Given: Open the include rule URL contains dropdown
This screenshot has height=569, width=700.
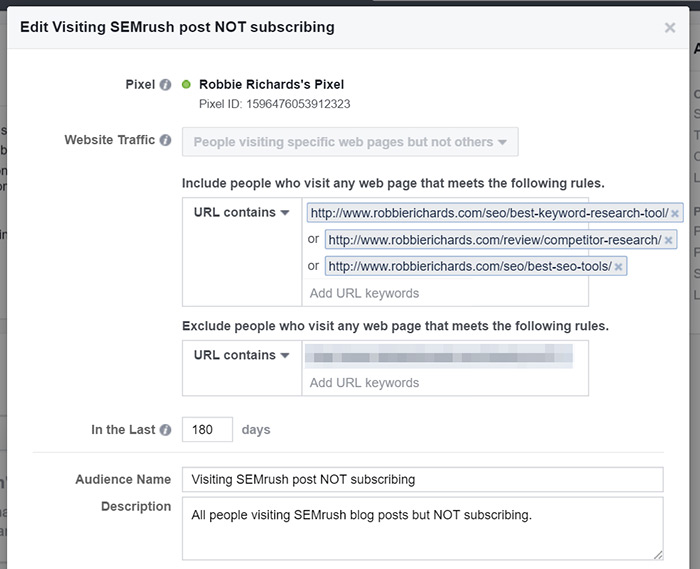Looking at the screenshot, I should (x=241, y=213).
